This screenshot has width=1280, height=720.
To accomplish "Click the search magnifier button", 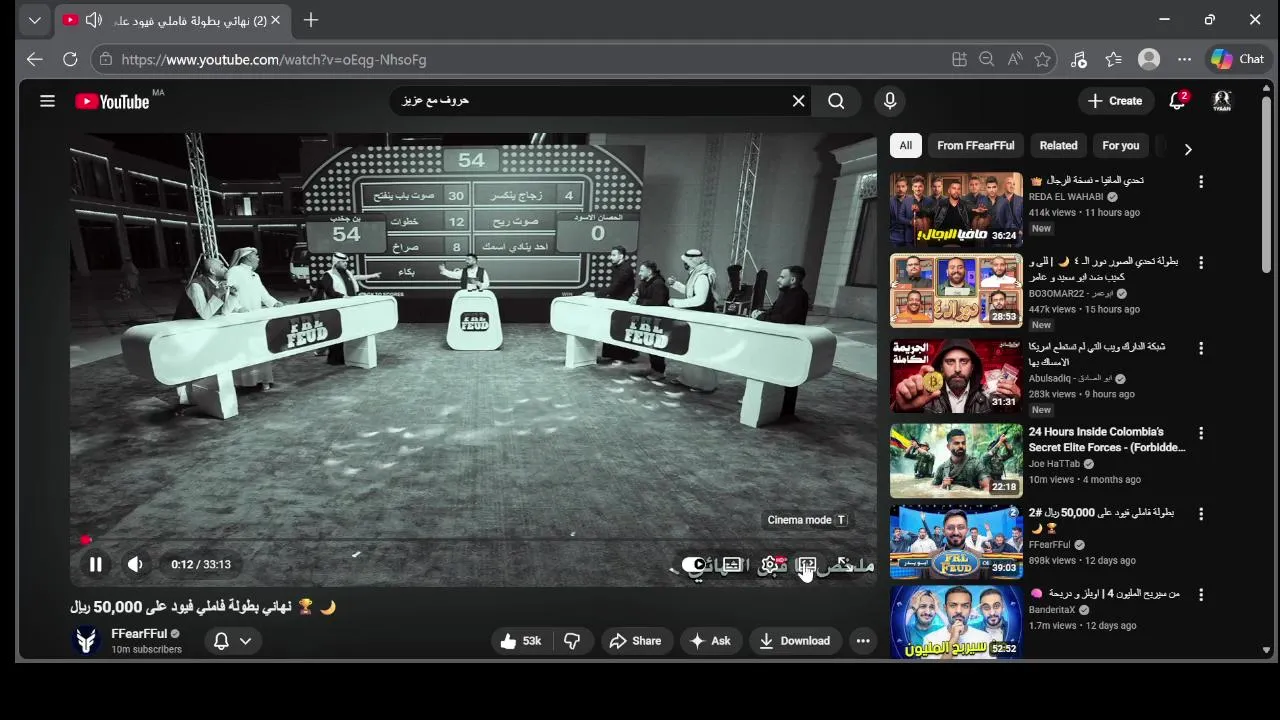I will pos(836,101).
